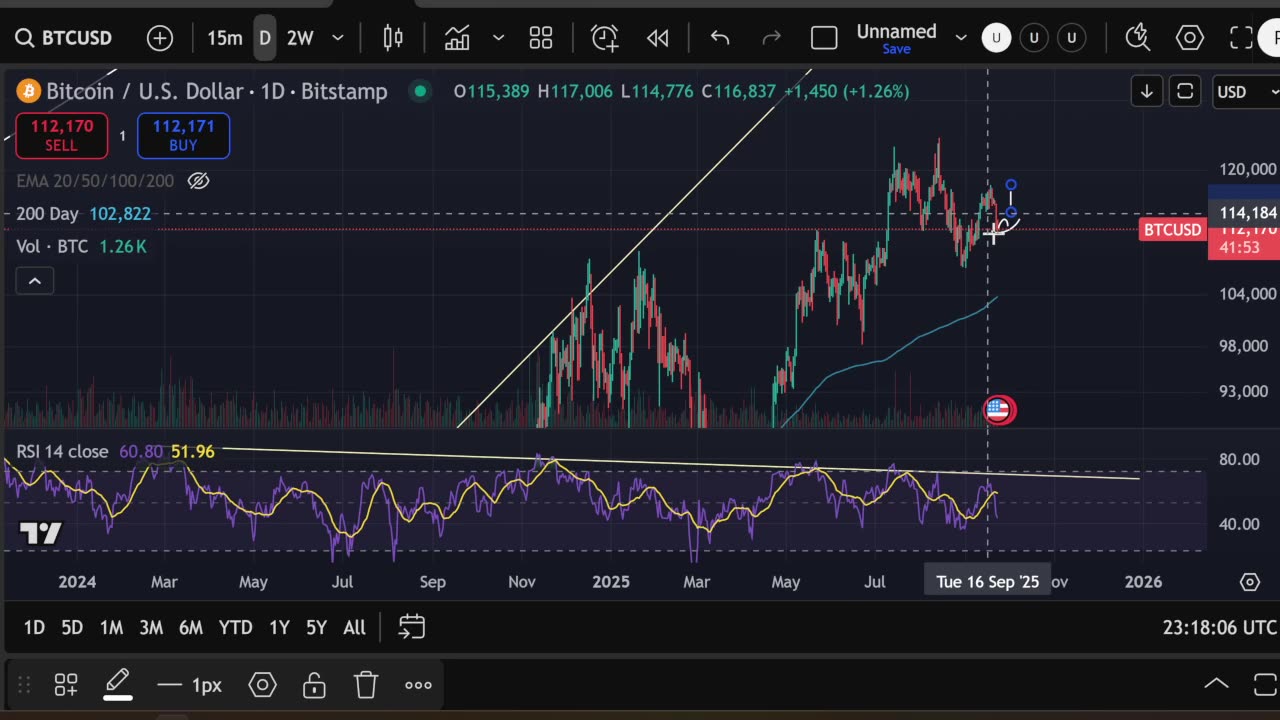Image resolution: width=1280 pixels, height=720 pixels.
Task: Open the Indicators menu icon
Action: 457,38
